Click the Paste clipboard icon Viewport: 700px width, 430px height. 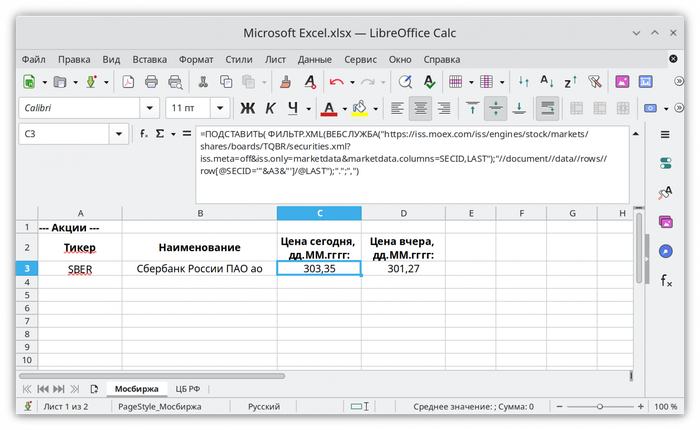point(249,82)
